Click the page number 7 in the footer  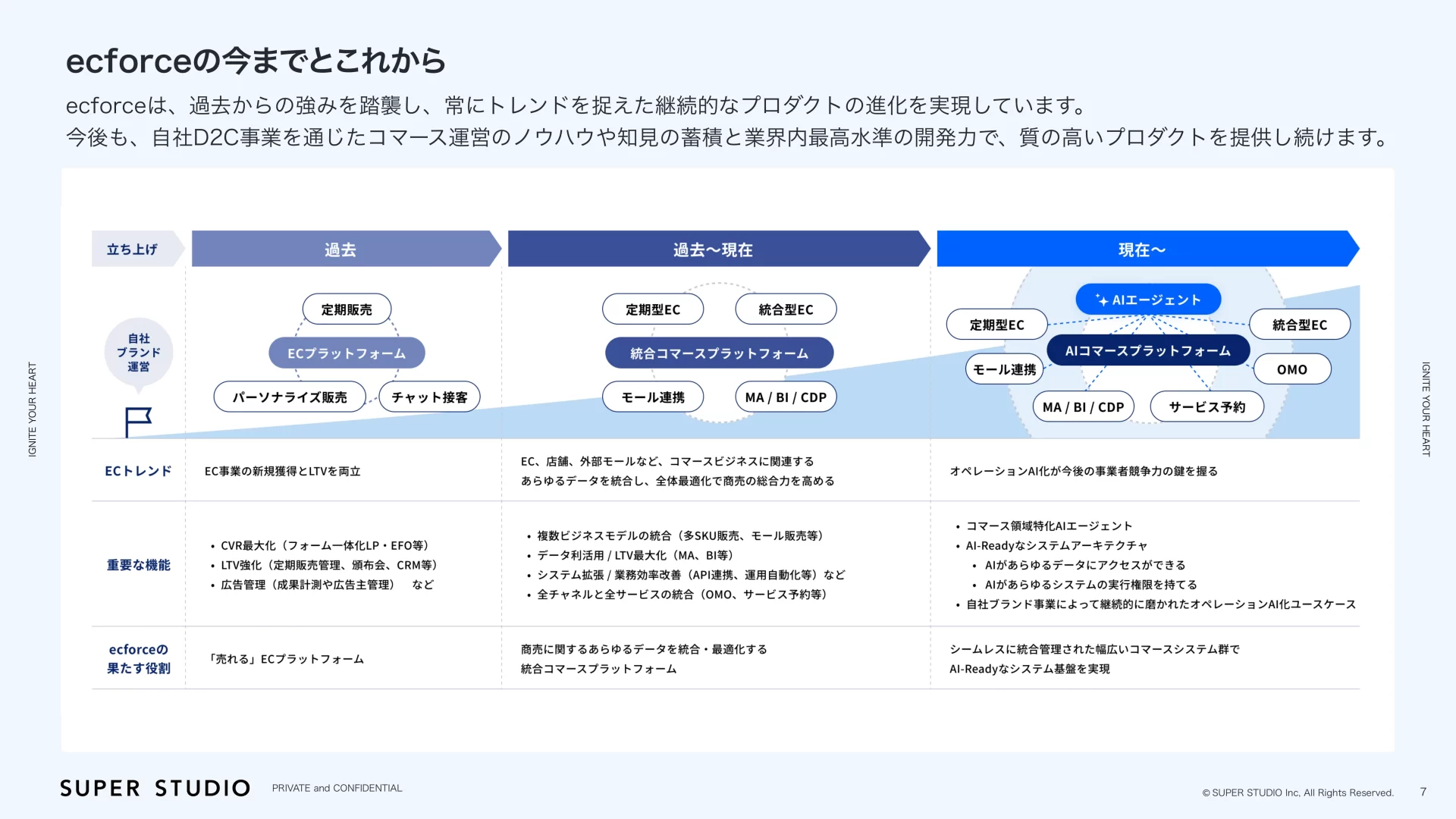point(1423,791)
